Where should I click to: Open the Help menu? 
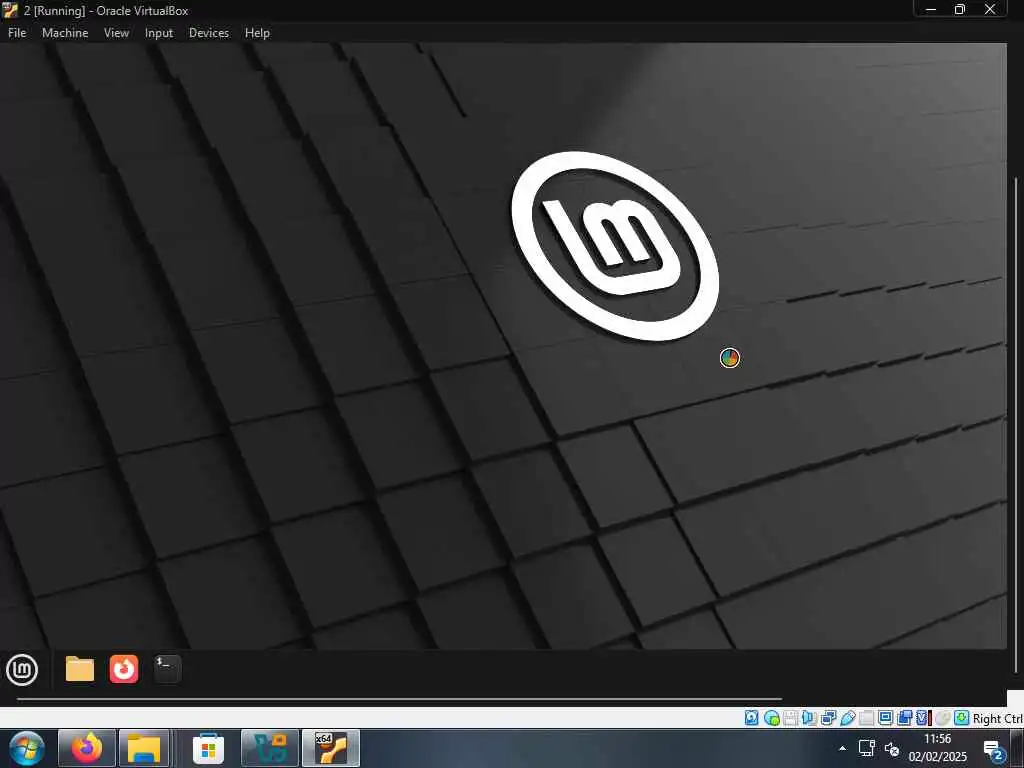point(257,33)
